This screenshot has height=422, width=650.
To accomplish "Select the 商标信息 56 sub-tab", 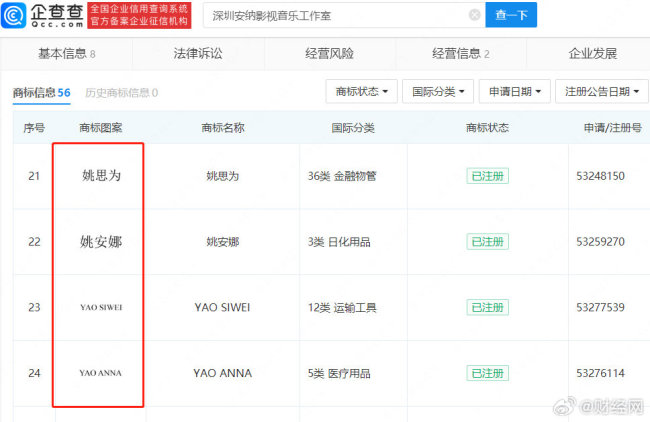I will coord(41,92).
